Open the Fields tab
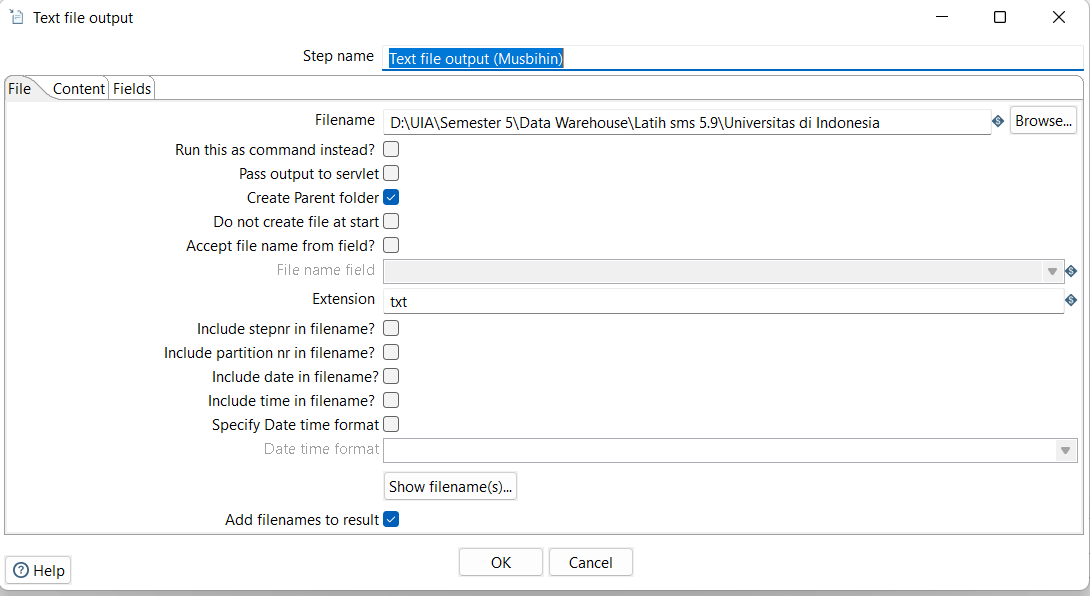 132,89
